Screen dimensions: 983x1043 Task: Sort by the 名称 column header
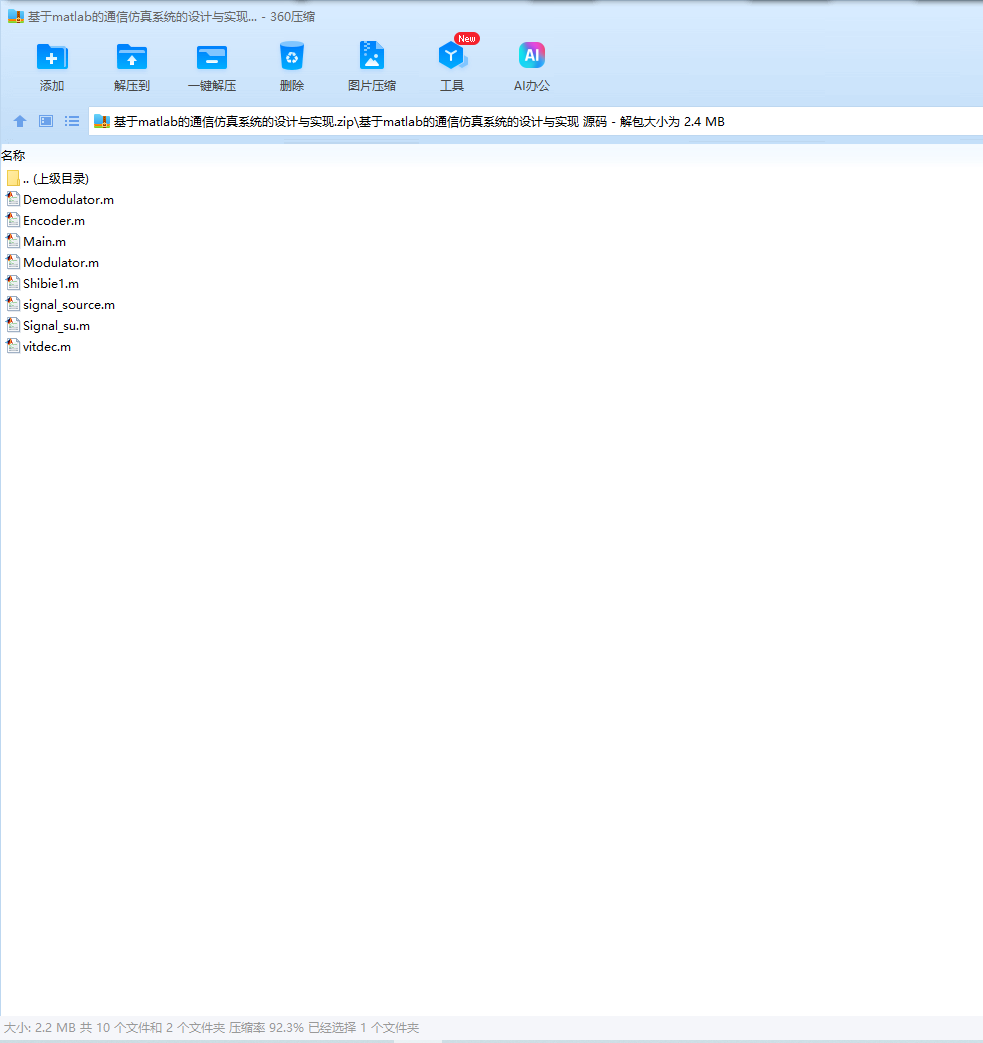pos(13,156)
